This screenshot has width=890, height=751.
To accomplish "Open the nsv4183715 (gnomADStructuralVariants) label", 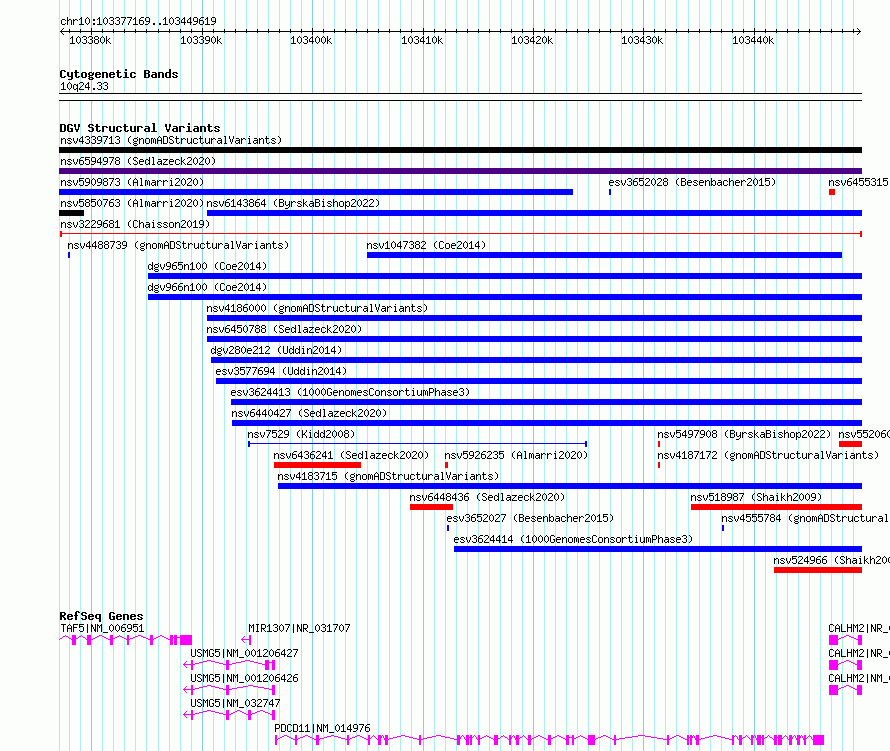I will coord(388,476).
